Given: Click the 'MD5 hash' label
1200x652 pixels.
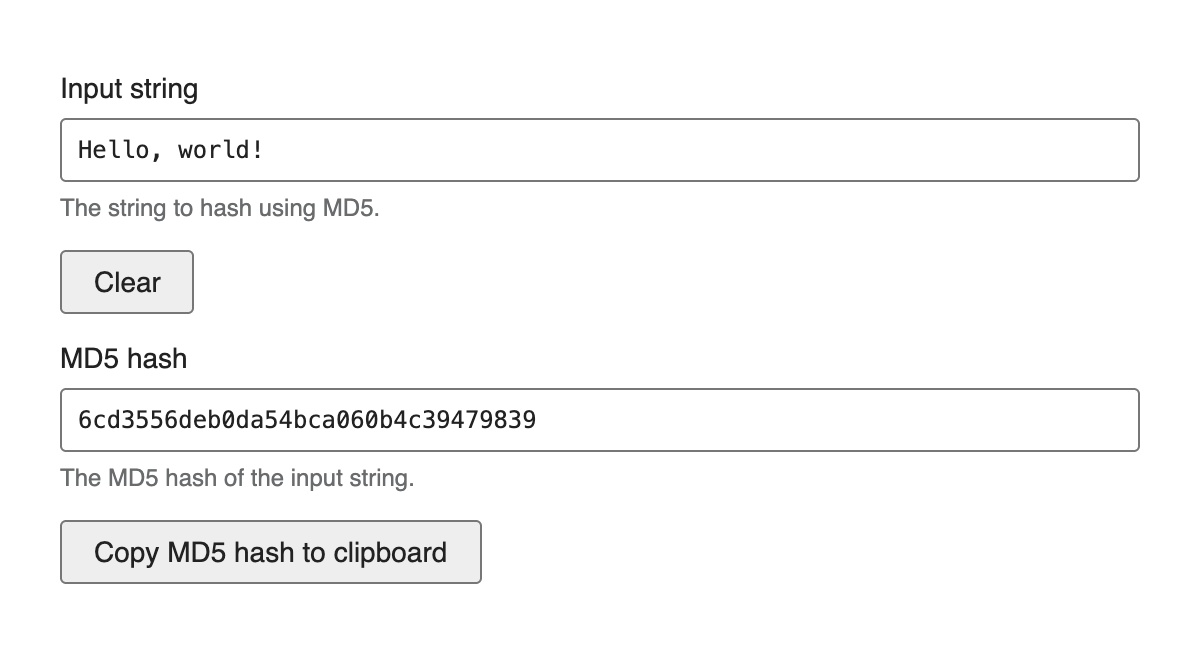Looking at the screenshot, I should (124, 358).
